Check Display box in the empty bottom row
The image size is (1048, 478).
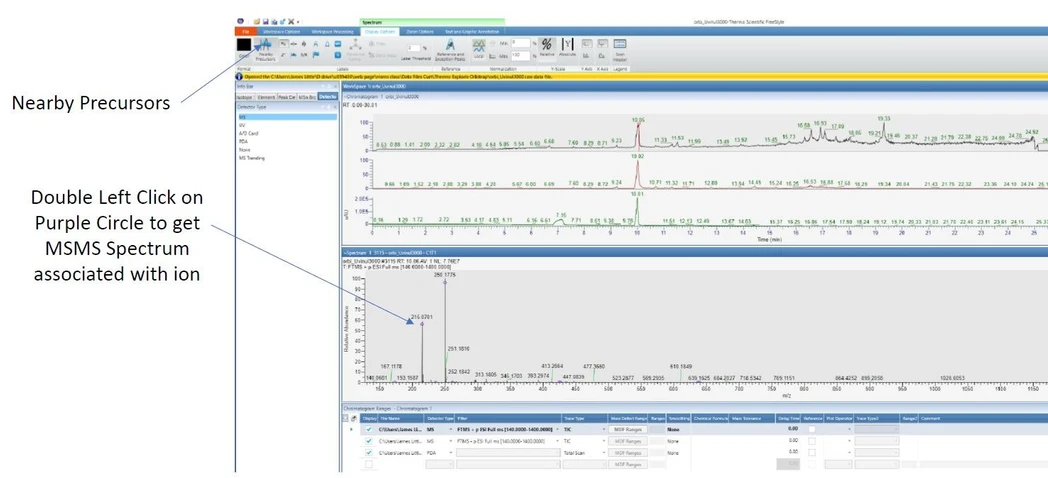(369, 464)
